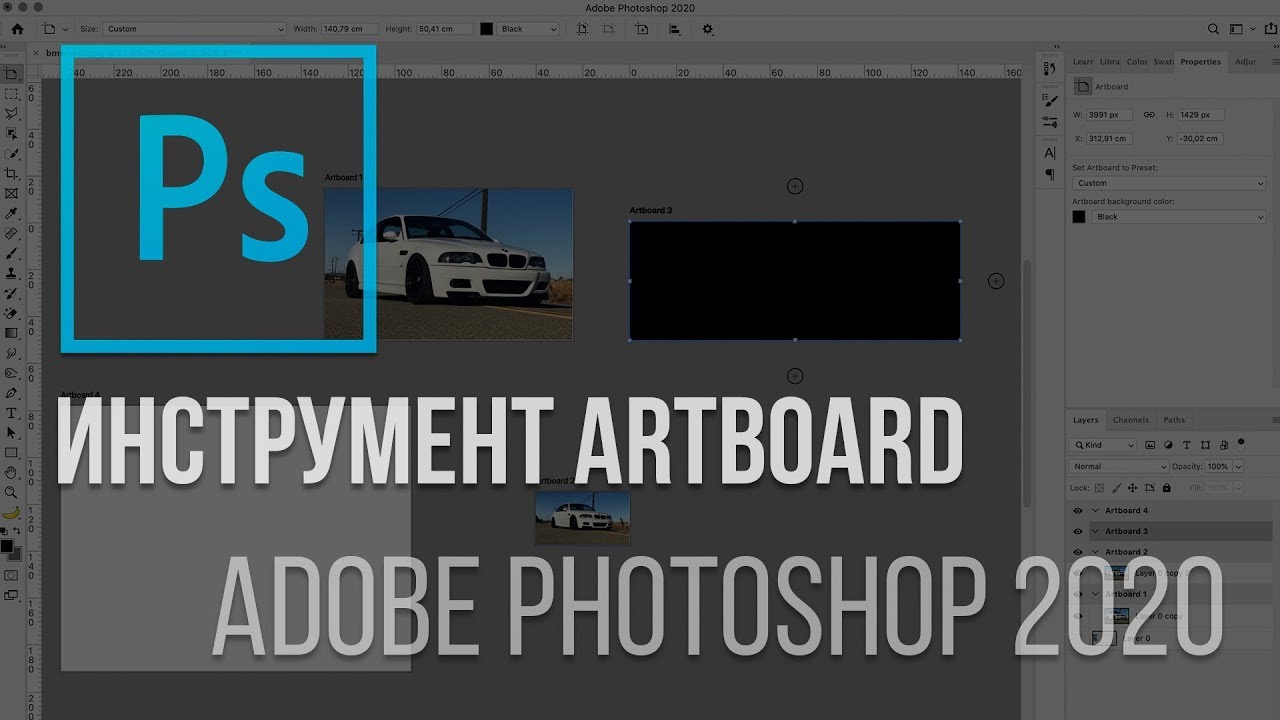Open the Black color dropdown in options bar
Viewport: 1280px width, 720px height.
[x=528, y=29]
